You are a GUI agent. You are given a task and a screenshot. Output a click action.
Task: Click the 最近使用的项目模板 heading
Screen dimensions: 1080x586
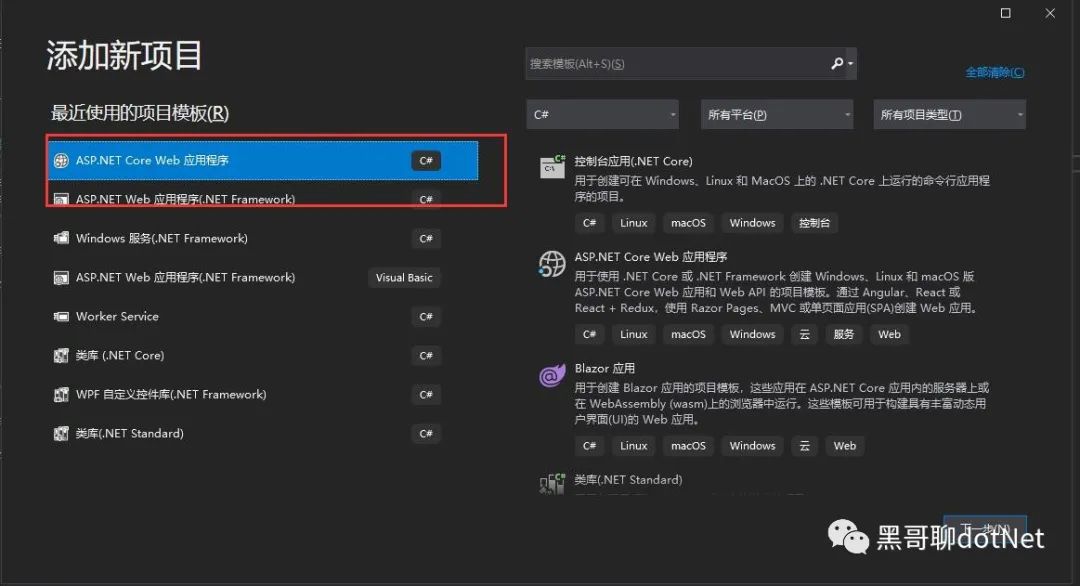click(140, 113)
